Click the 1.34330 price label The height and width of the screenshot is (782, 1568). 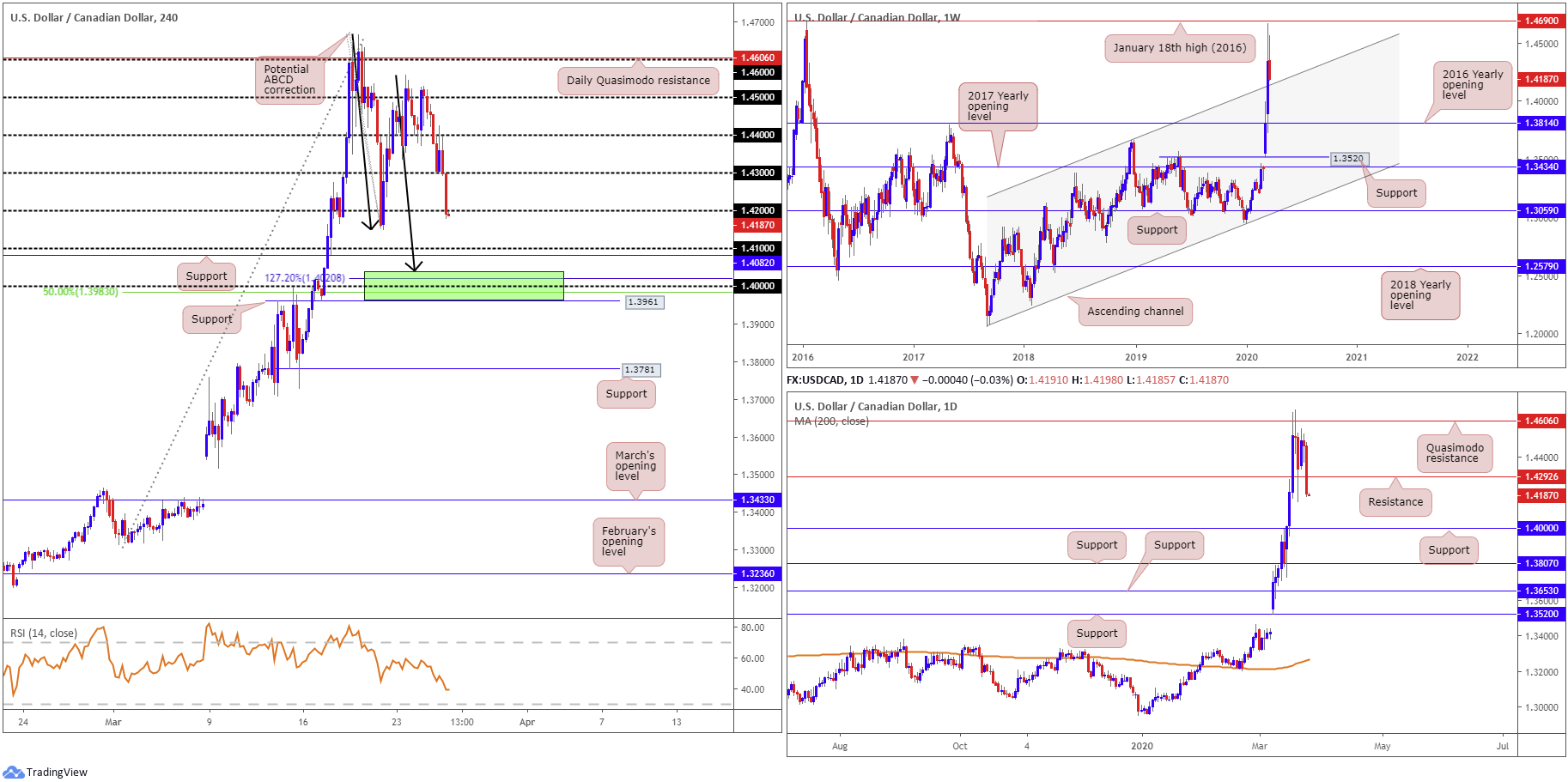pyautogui.click(x=757, y=500)
